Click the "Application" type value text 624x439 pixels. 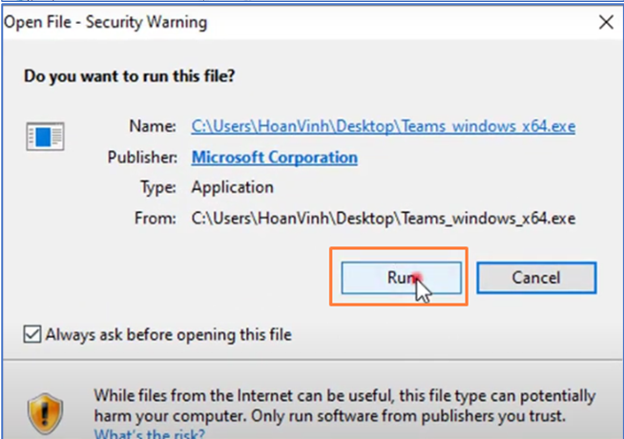[232, 187]
